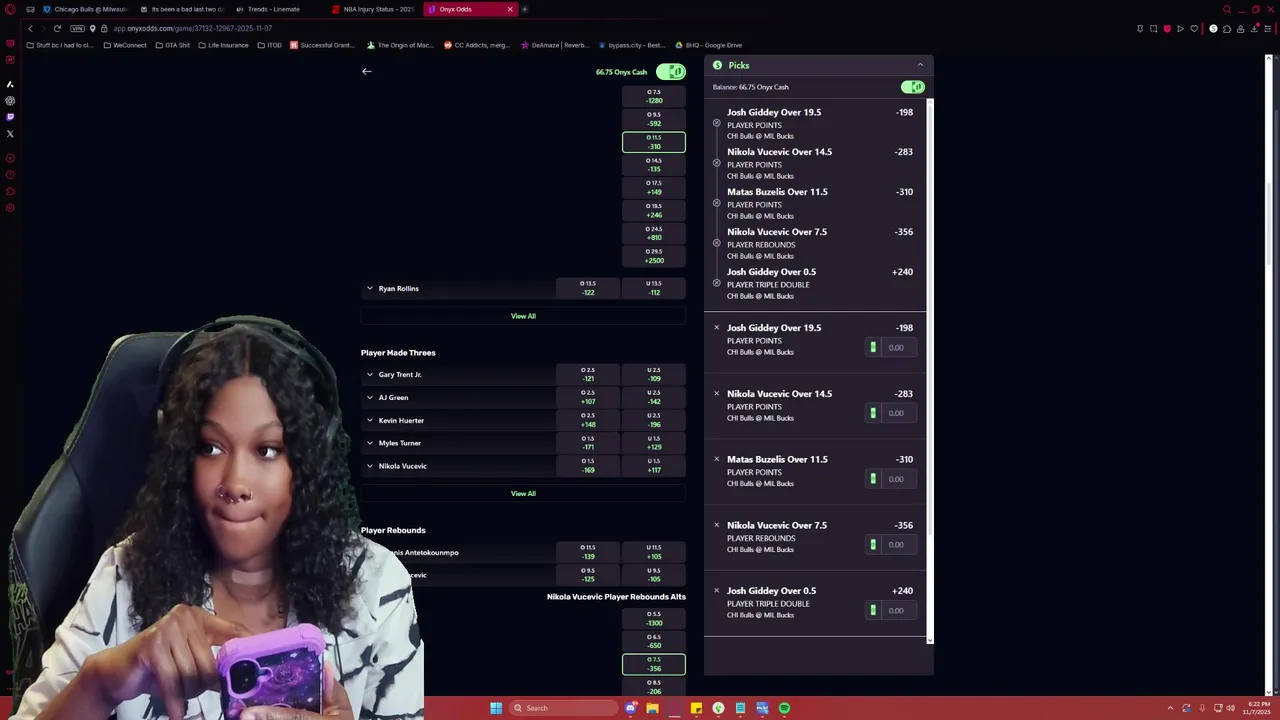The image size is (1280, 720).
Task: Delete single bet Nikola Vucevic Over 7.5
Action: click(x=716, y=525)
